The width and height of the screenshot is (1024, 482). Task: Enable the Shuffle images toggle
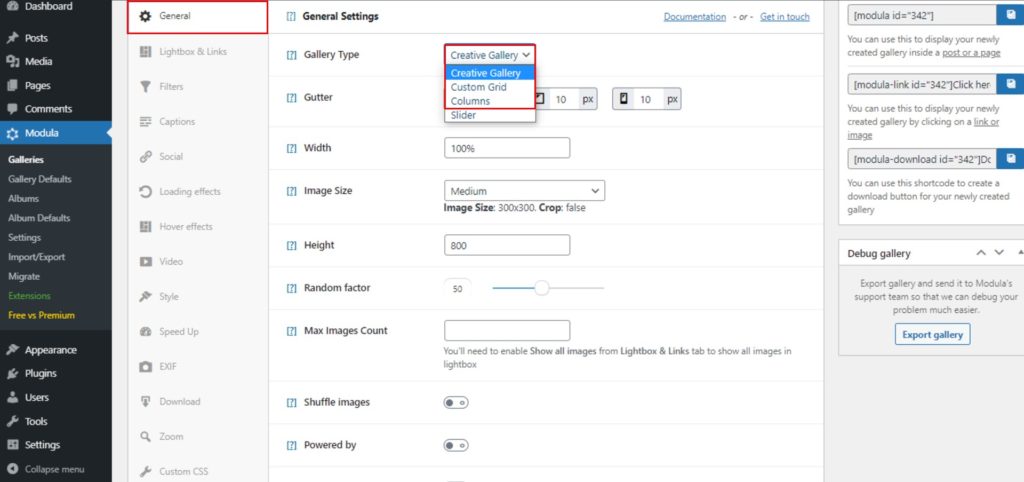click(456, 403)
